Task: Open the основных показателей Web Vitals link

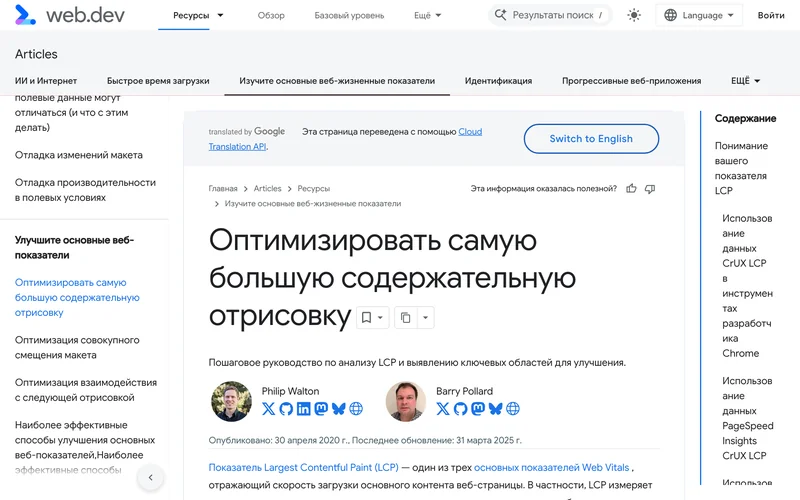Action: (552, 467)
